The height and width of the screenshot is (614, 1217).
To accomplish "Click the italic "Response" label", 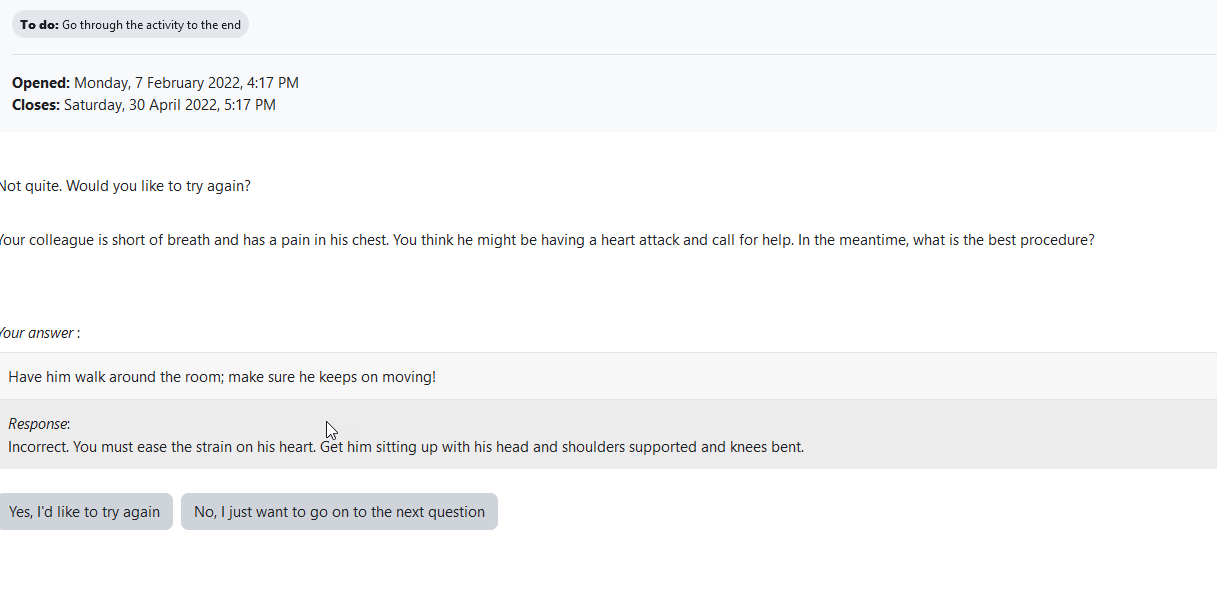I will (x=38, y=424).
